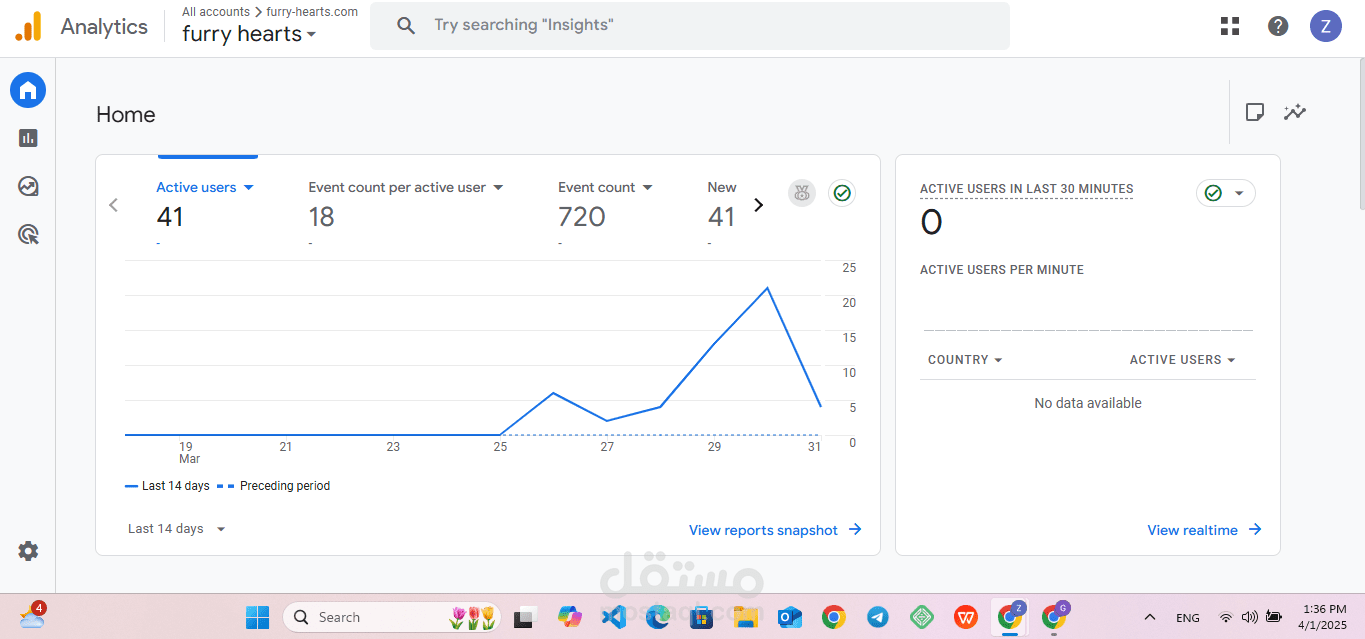1365x639 pixels.
Task: Click the Windows taskbar Search box
Action: [x=392, y=617]
